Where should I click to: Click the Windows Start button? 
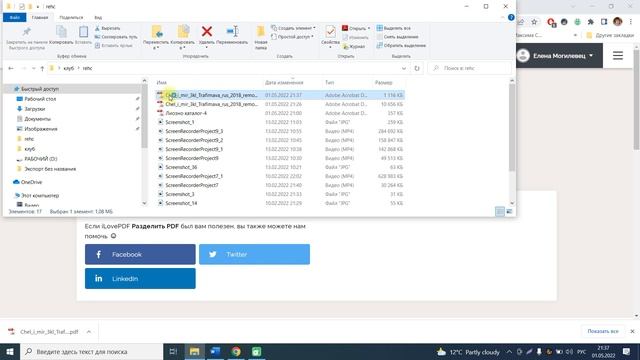[10, 351]
